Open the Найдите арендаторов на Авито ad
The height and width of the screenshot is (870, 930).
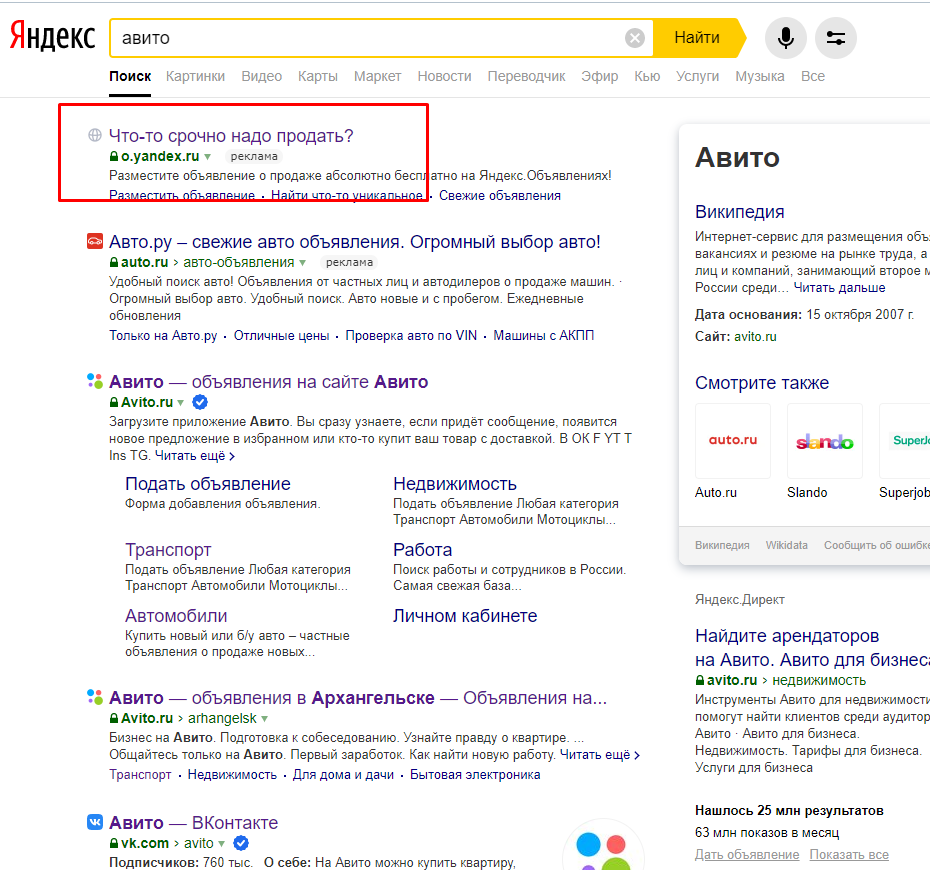click(813, 648)
